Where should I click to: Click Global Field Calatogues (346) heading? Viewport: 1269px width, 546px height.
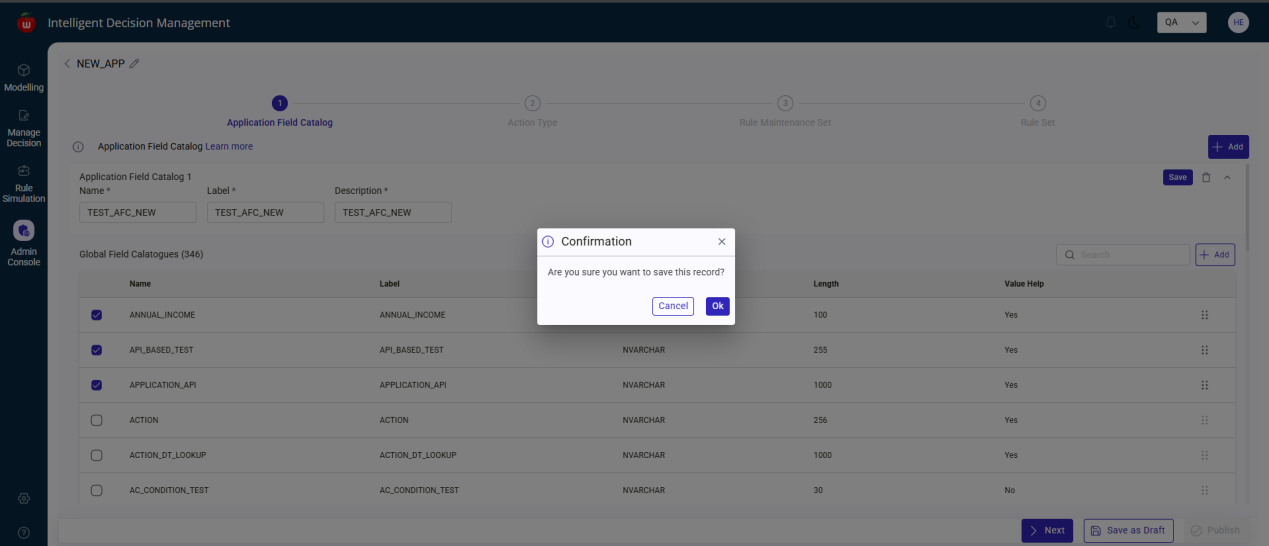click(x=141, y=255)
